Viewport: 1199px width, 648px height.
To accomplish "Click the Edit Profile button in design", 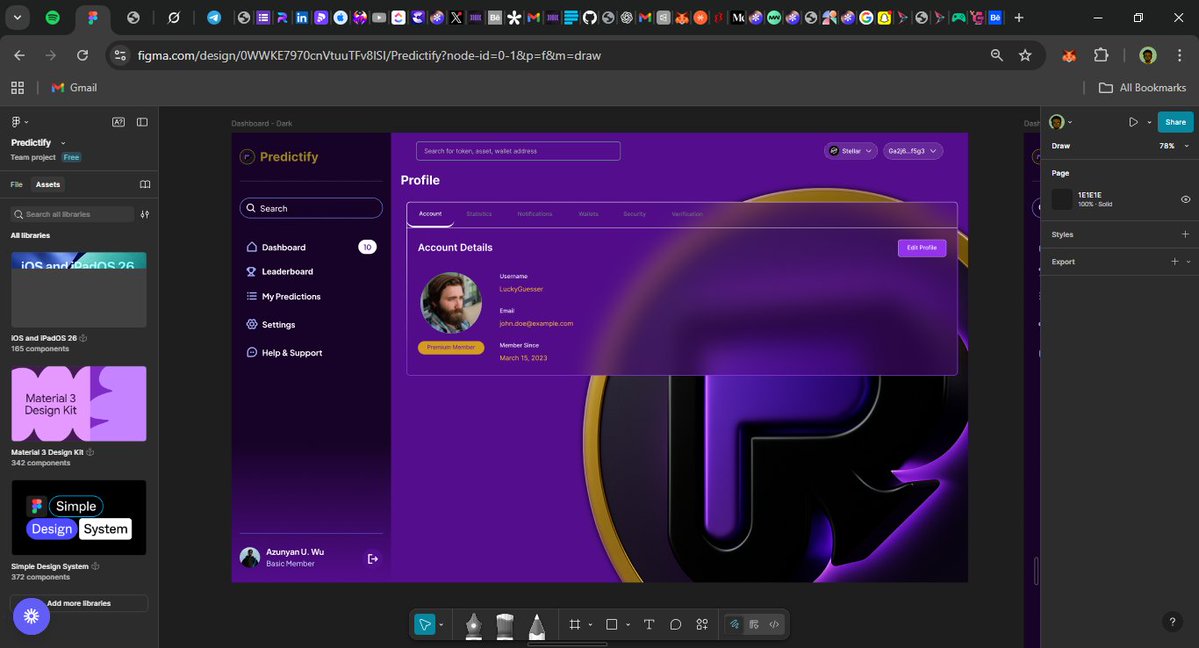I will 921,248.
